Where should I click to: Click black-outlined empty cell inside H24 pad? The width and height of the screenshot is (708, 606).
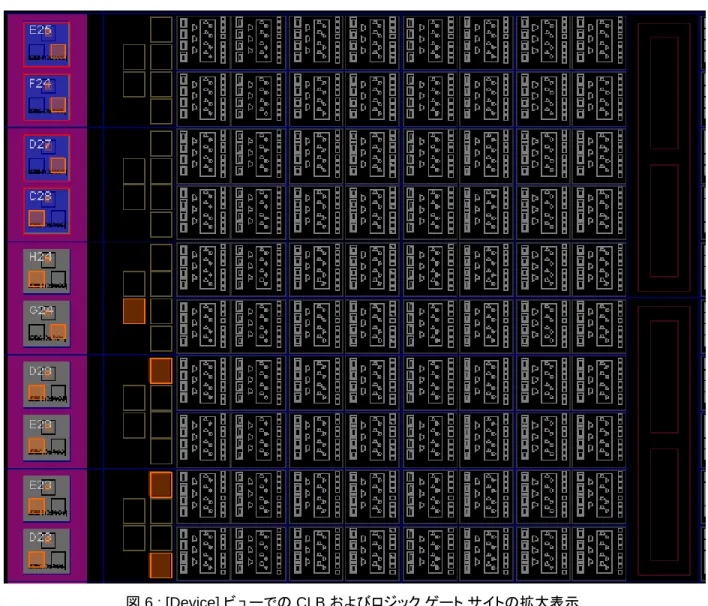[x=58, y=279]
